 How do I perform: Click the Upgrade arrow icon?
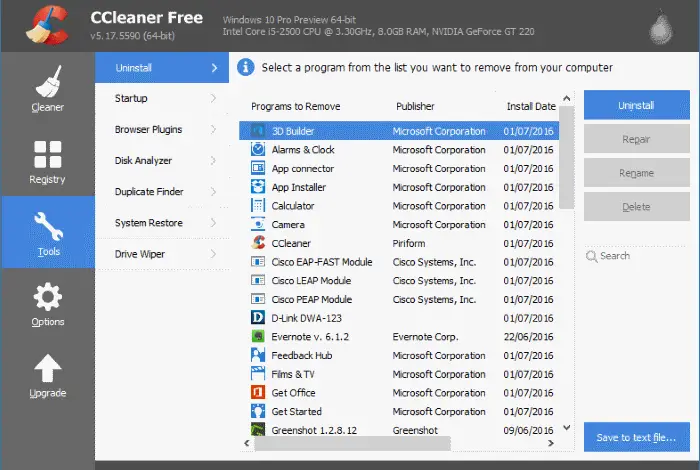(x=48, y=368)
